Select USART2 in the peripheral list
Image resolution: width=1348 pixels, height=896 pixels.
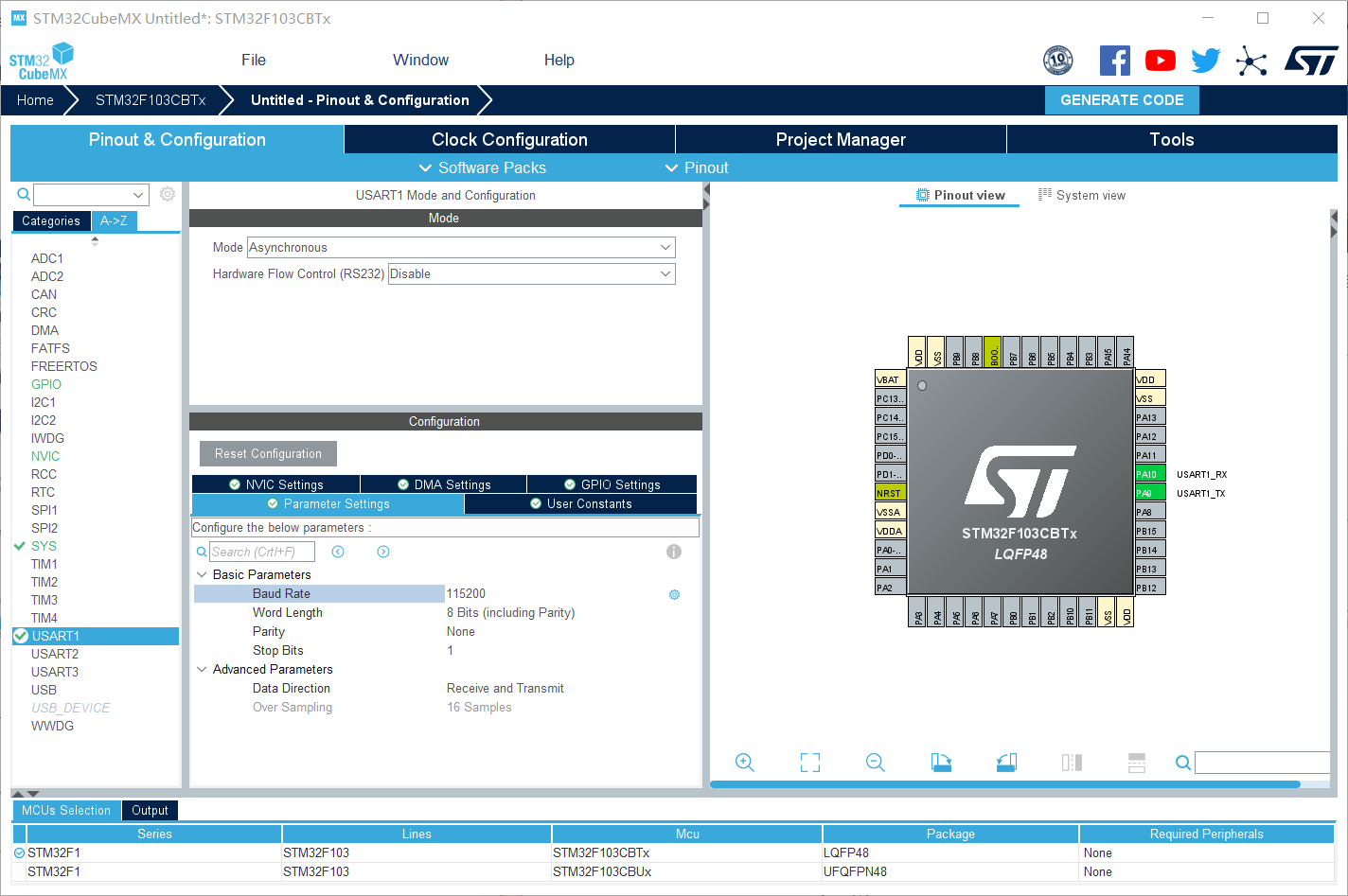pos(55,654)
